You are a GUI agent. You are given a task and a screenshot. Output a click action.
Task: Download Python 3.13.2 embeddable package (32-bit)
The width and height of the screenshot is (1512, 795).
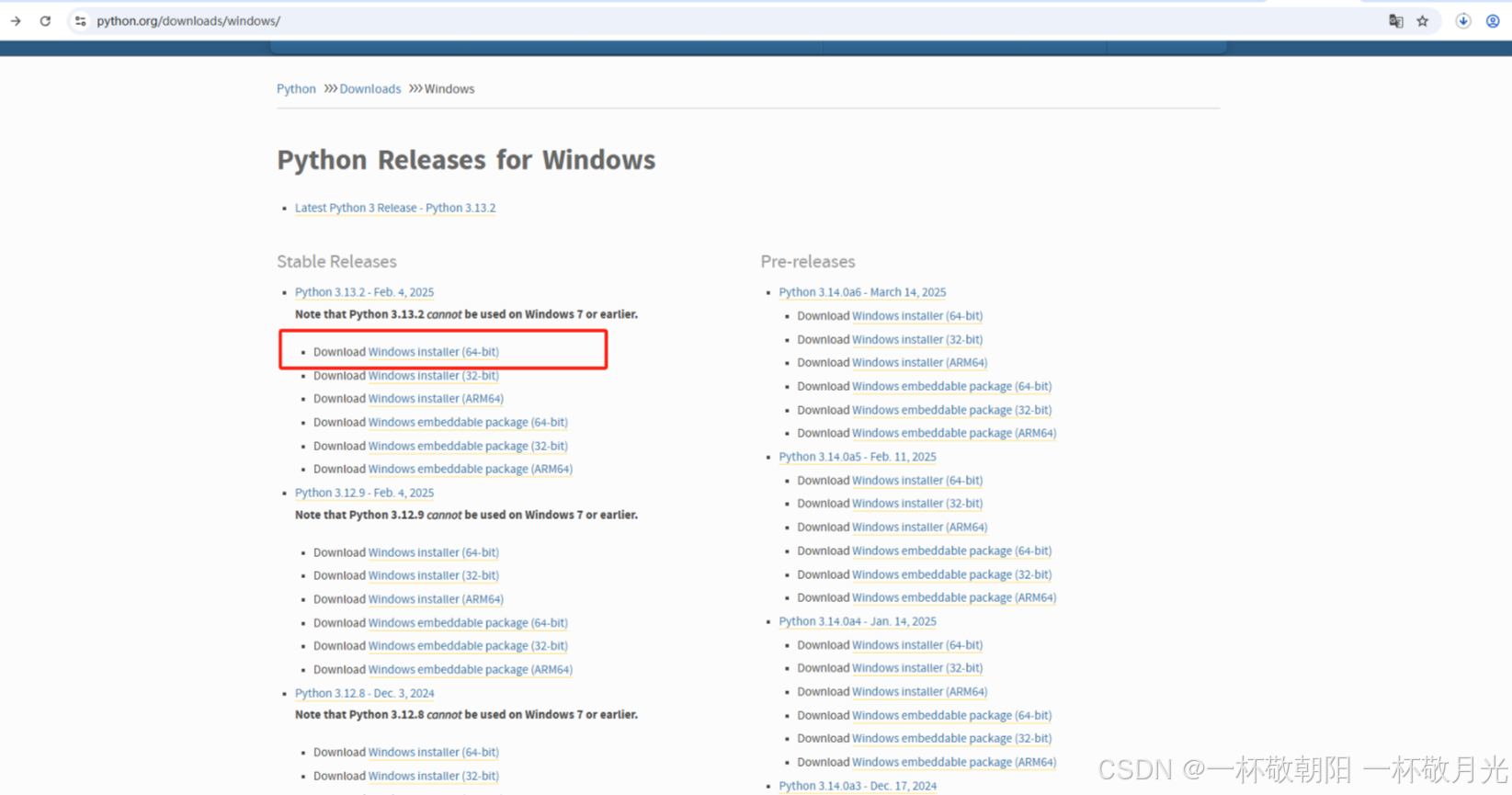[x=468, y=446]
